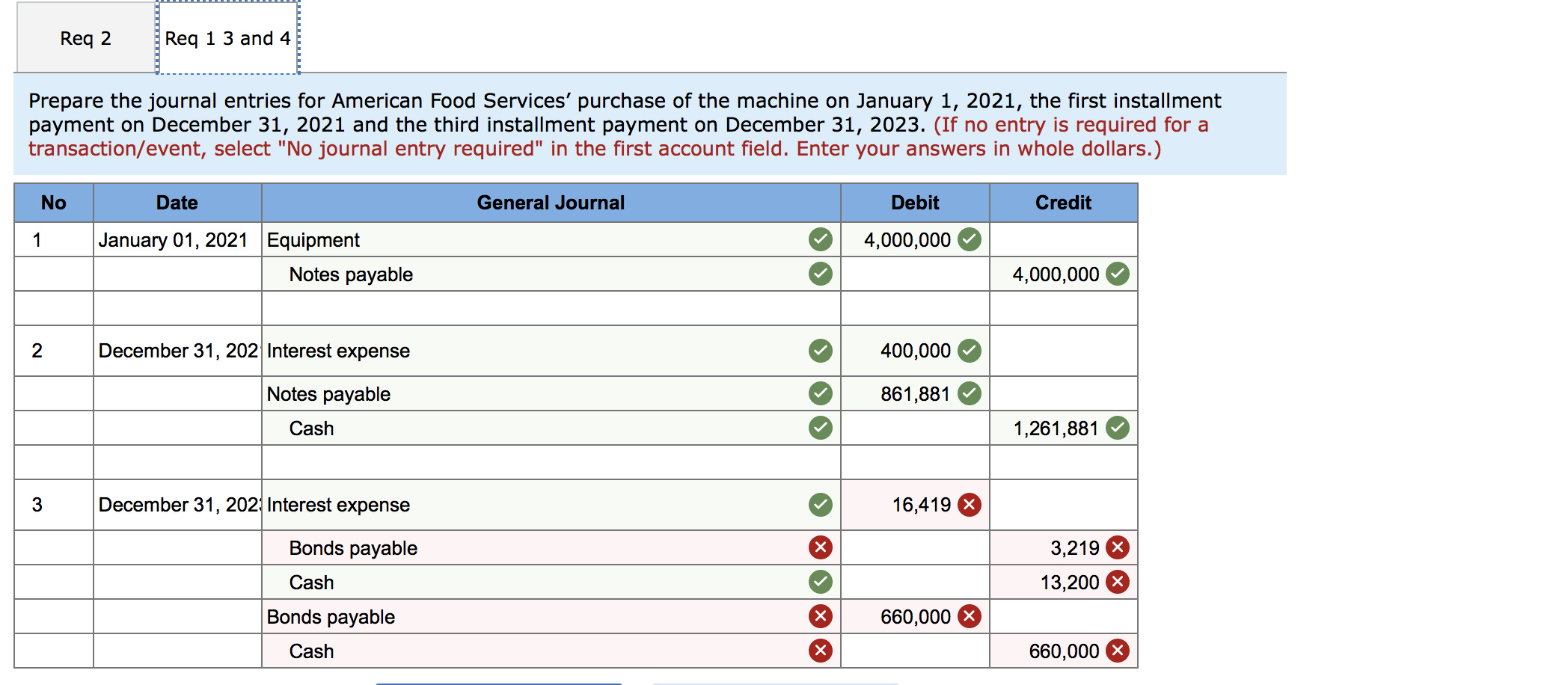
Task: Click check icon next to 4,000,000 debit
Action: point(969,239)
